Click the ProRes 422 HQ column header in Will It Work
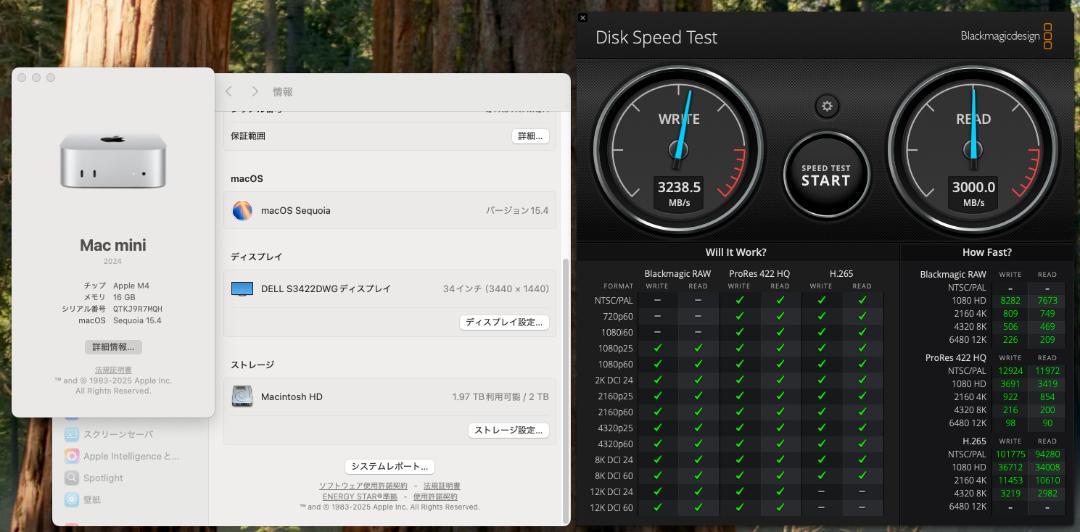This screenshot has height=532, width=1080. 760,274
